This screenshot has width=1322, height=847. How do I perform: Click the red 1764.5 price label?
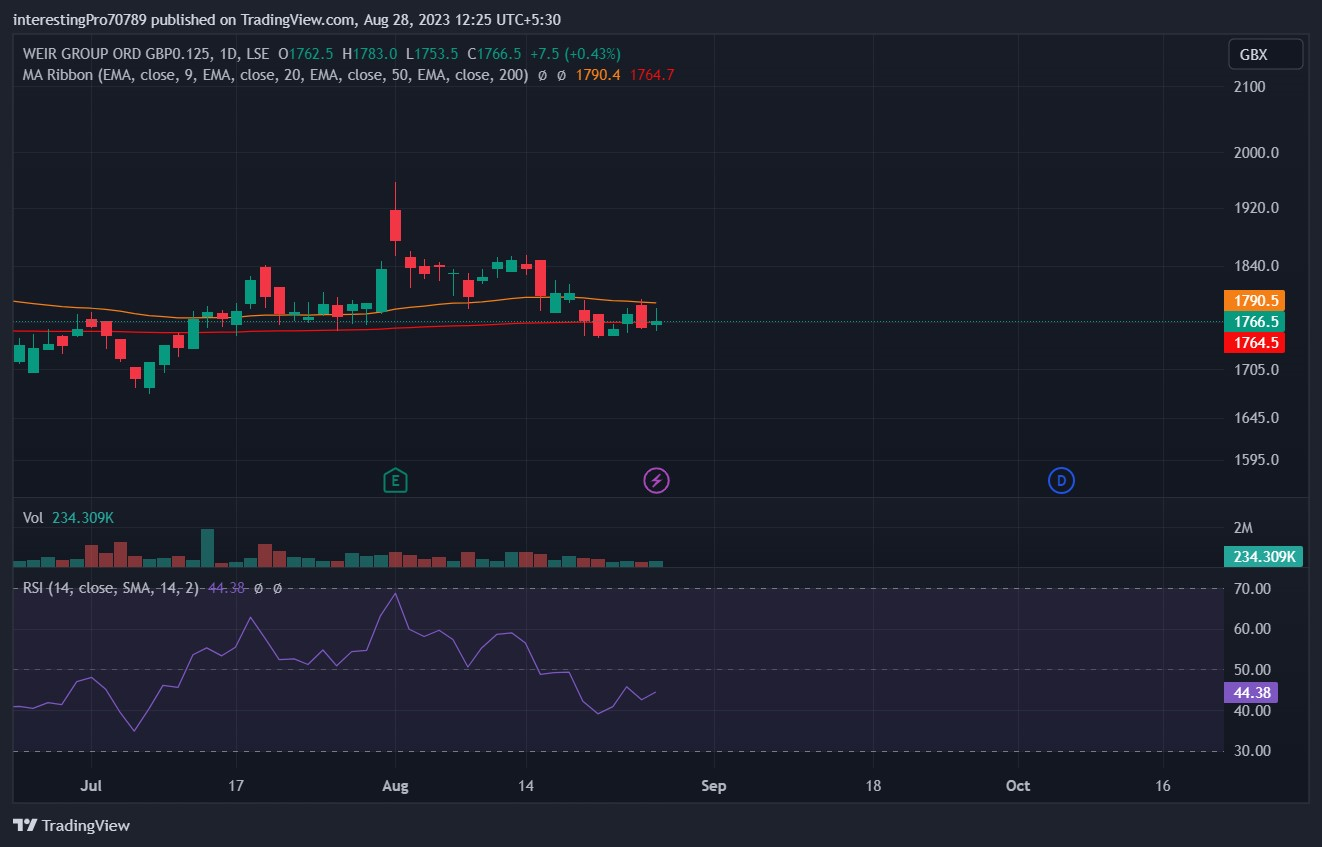(1254, 342)
